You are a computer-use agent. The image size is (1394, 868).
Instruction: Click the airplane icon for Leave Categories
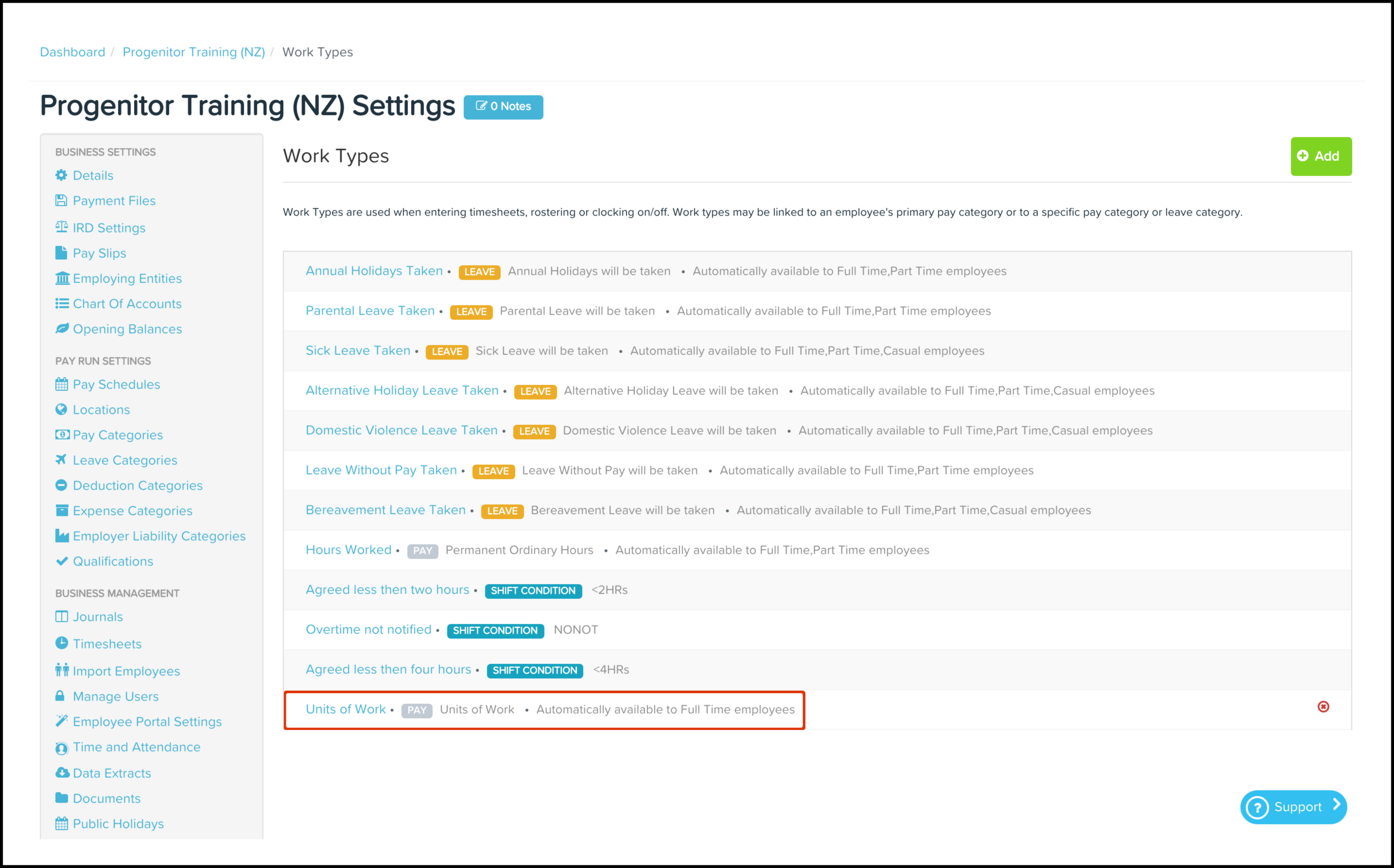pos(61,459)
